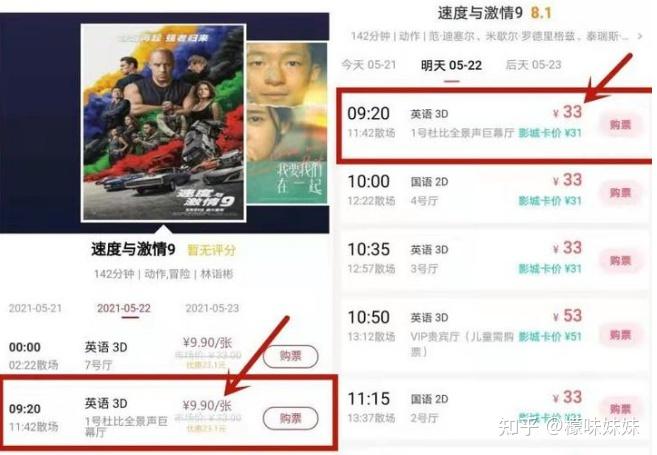
Task: Select the 后天 05-23 tab
Action: (533, 65)
